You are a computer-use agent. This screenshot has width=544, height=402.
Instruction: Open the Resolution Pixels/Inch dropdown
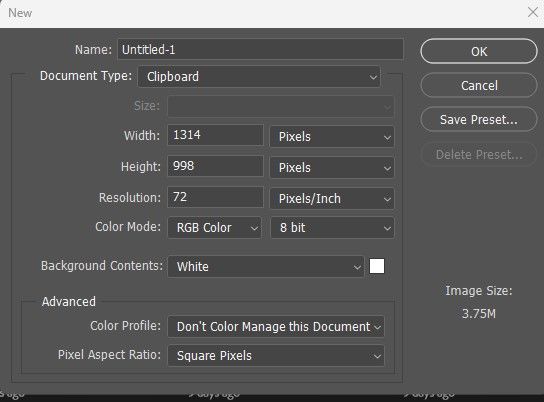pyautogui.click(x=332, y=199)
